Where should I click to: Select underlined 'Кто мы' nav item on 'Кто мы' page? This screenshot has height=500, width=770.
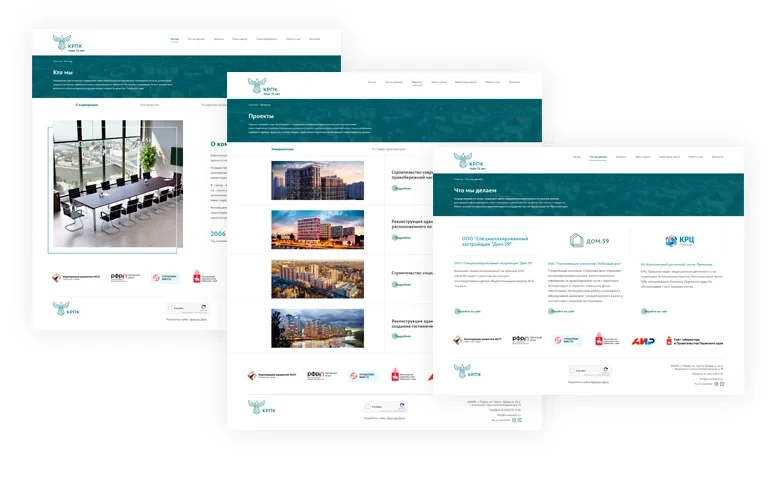[174, 39]
